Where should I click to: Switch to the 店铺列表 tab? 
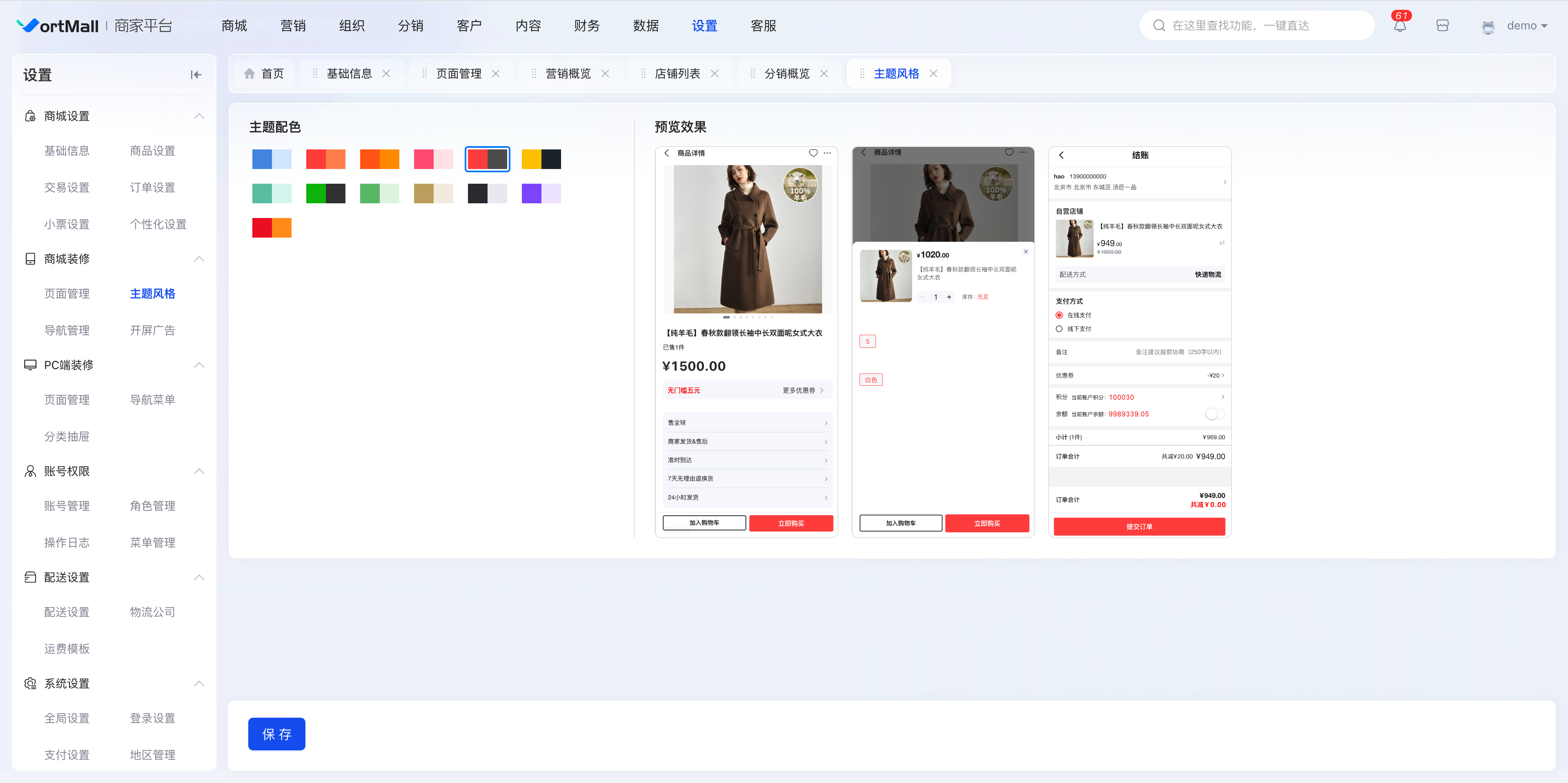tap(677, 73)
